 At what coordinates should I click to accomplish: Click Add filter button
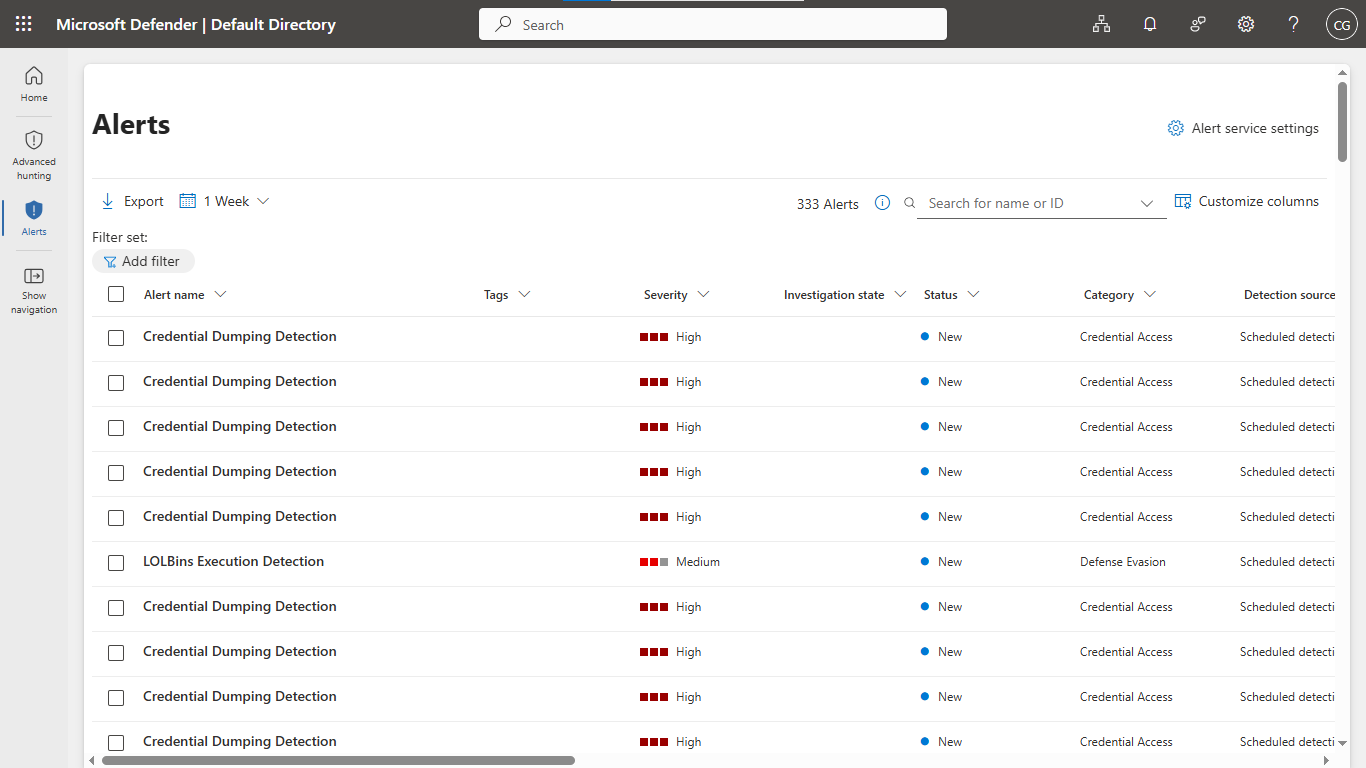click(x=143, y=261)
